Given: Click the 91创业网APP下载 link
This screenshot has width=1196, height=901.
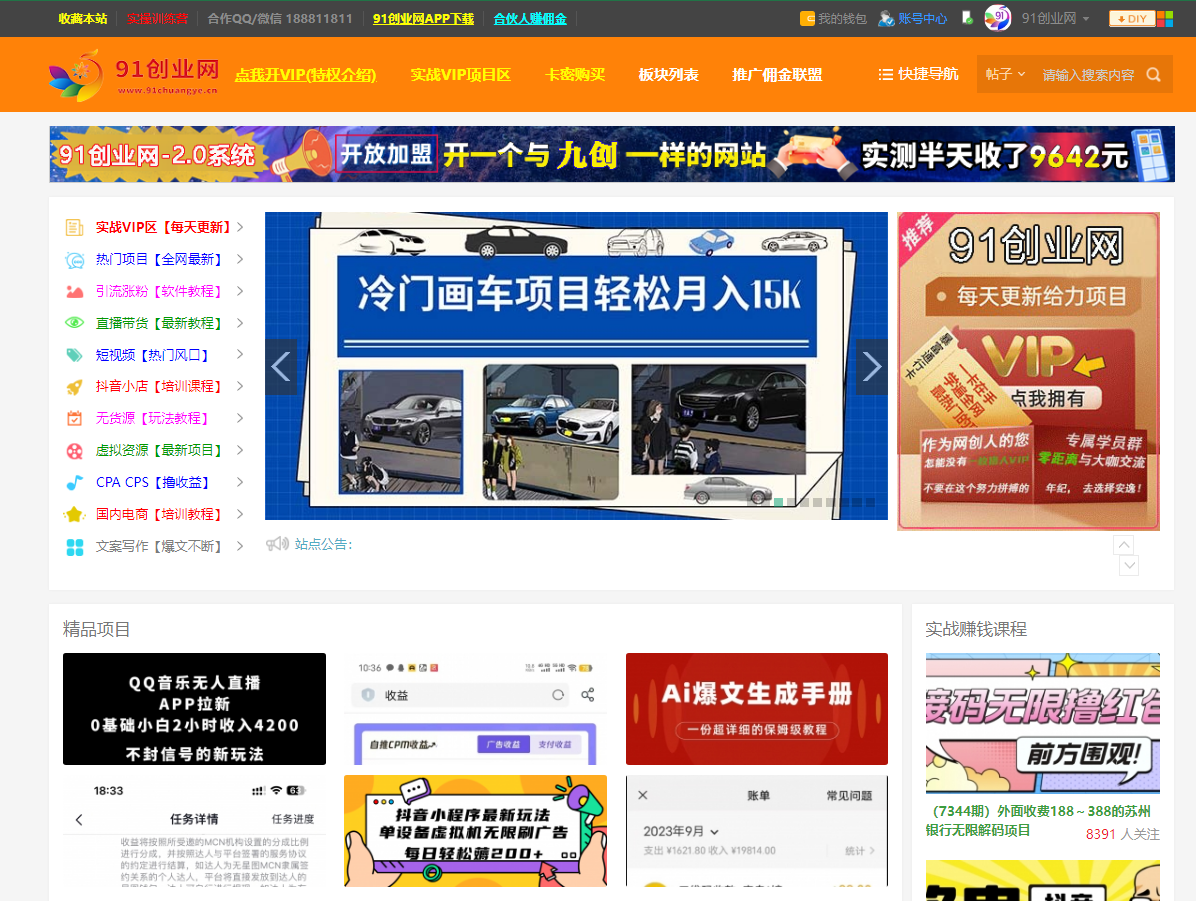Looking at the screenshot, I should click(423, 18).
